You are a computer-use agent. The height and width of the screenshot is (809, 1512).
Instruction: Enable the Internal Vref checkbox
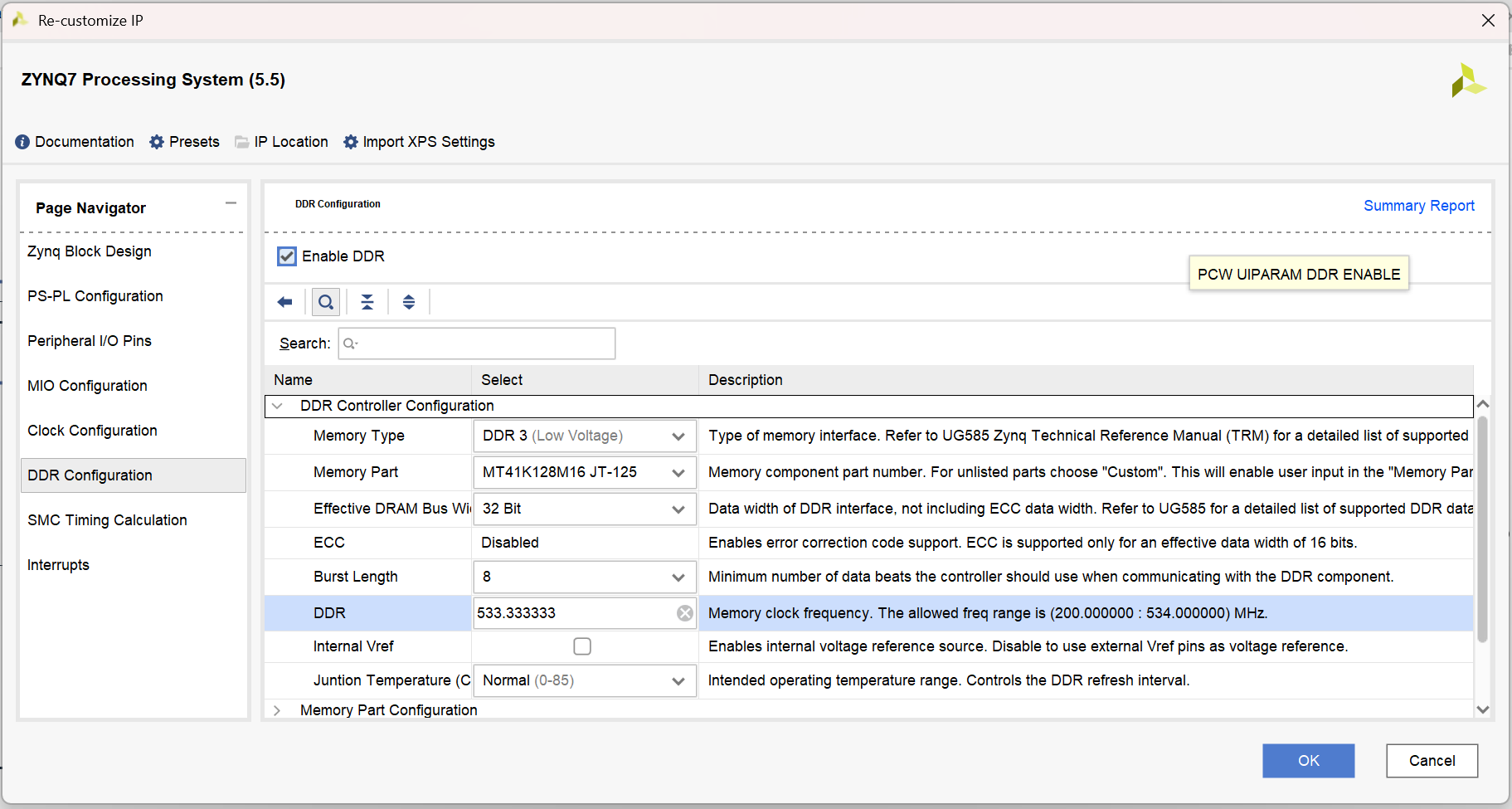pos(582,646)
